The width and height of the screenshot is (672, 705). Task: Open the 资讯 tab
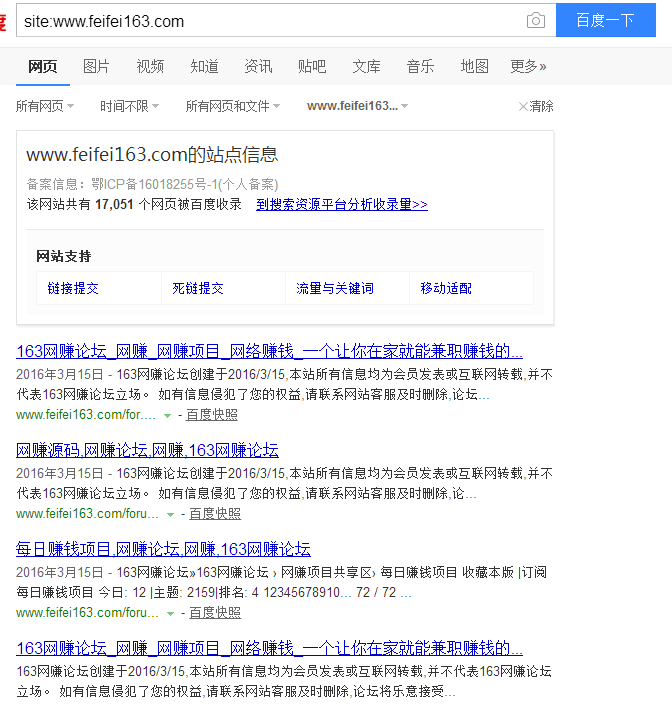click(258, 67)
